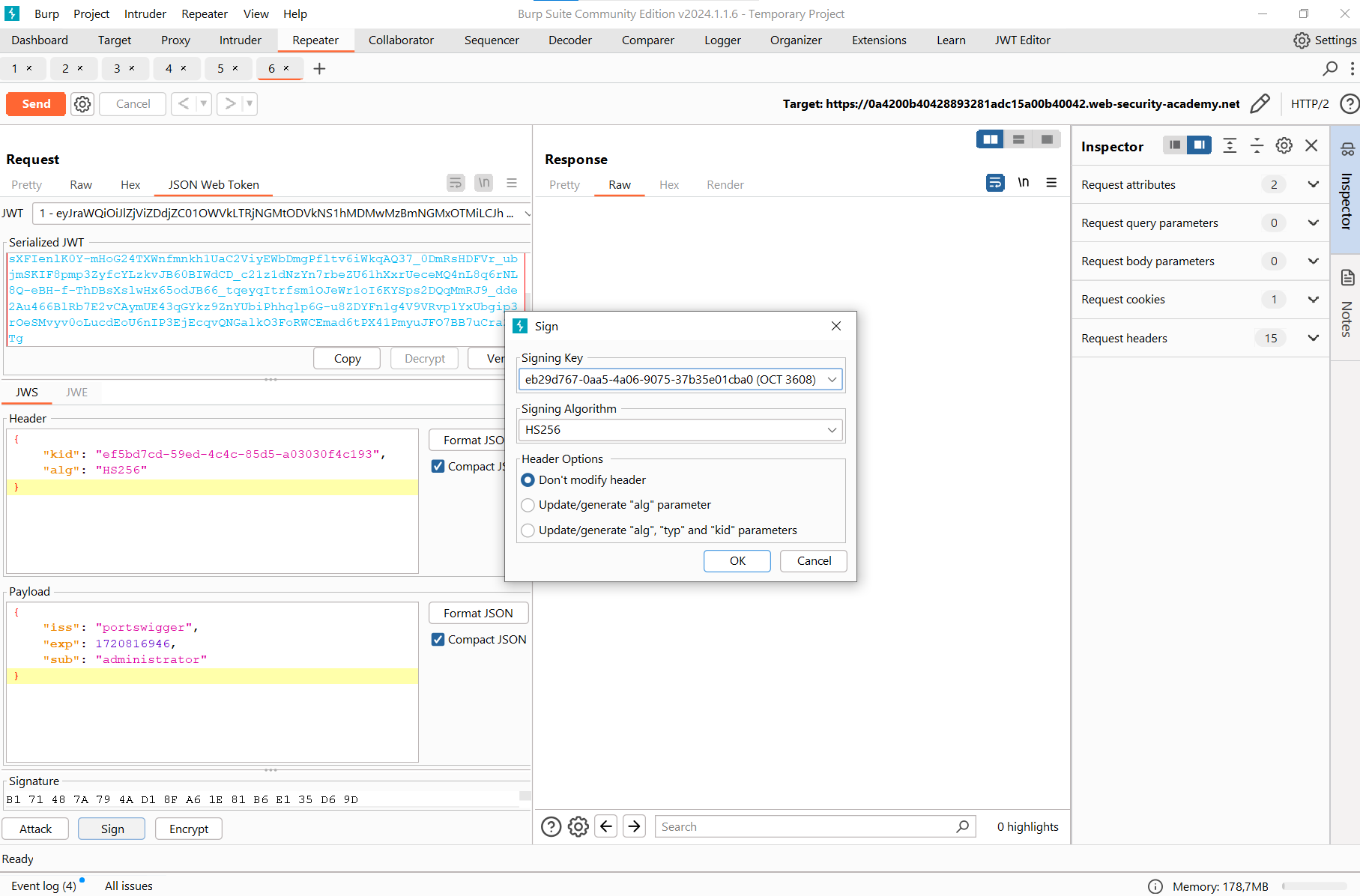Image resolution: width=1360 pixels, height=896 pixels.
Task: Copy the serialized JWT
Action: tap(347, 358)
